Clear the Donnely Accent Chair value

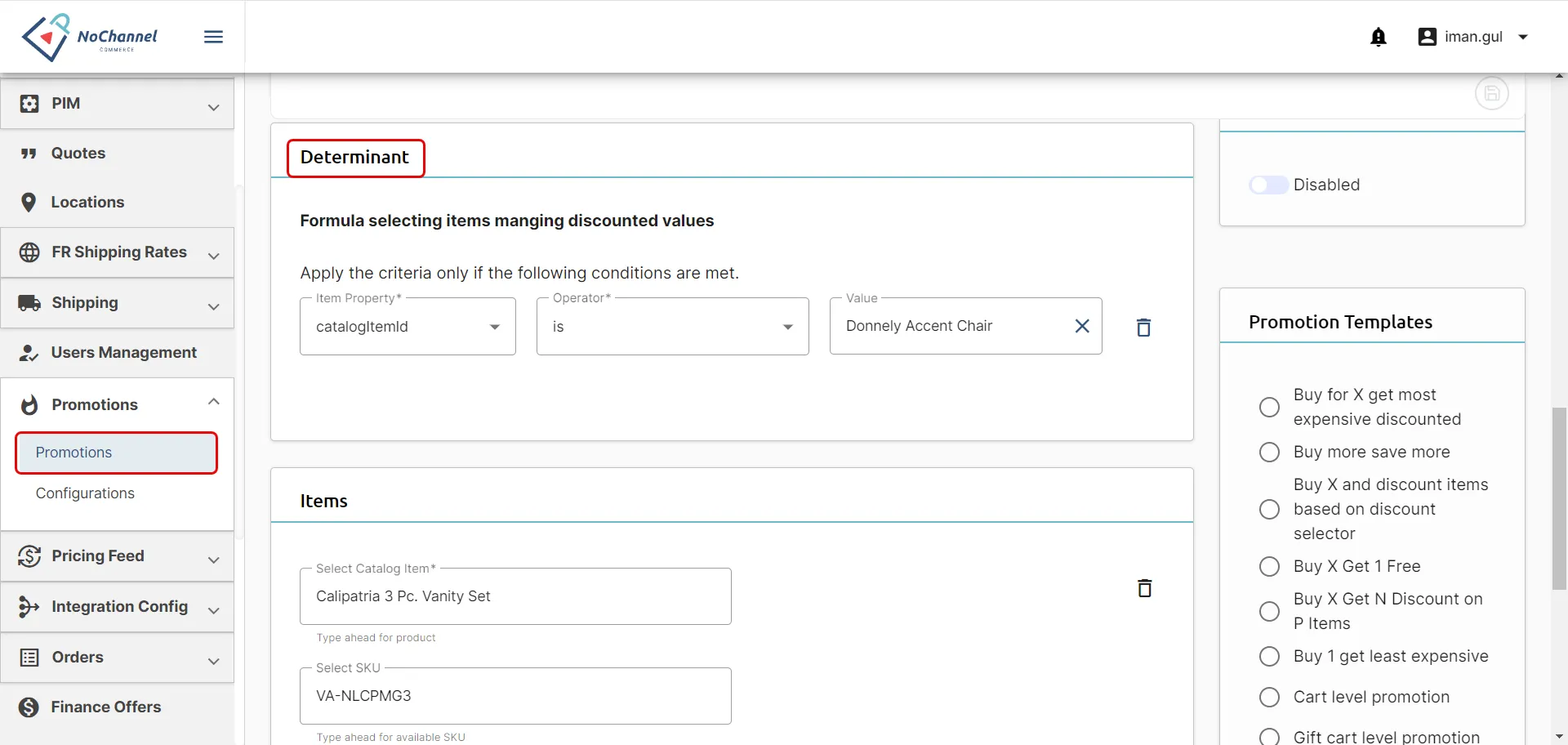click(1082, 326)
